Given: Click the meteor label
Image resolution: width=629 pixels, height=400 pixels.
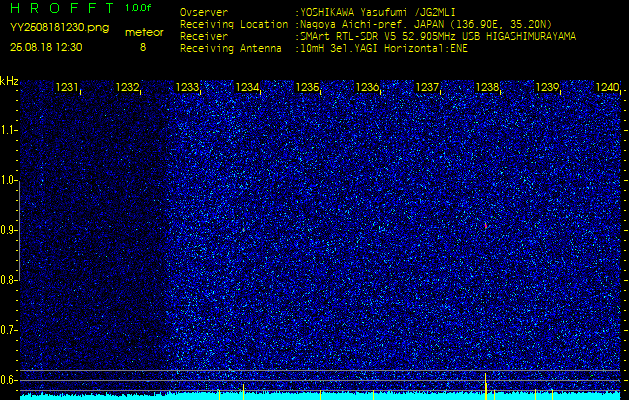Looking at the screenshot, I should click(x=144, y=33).
